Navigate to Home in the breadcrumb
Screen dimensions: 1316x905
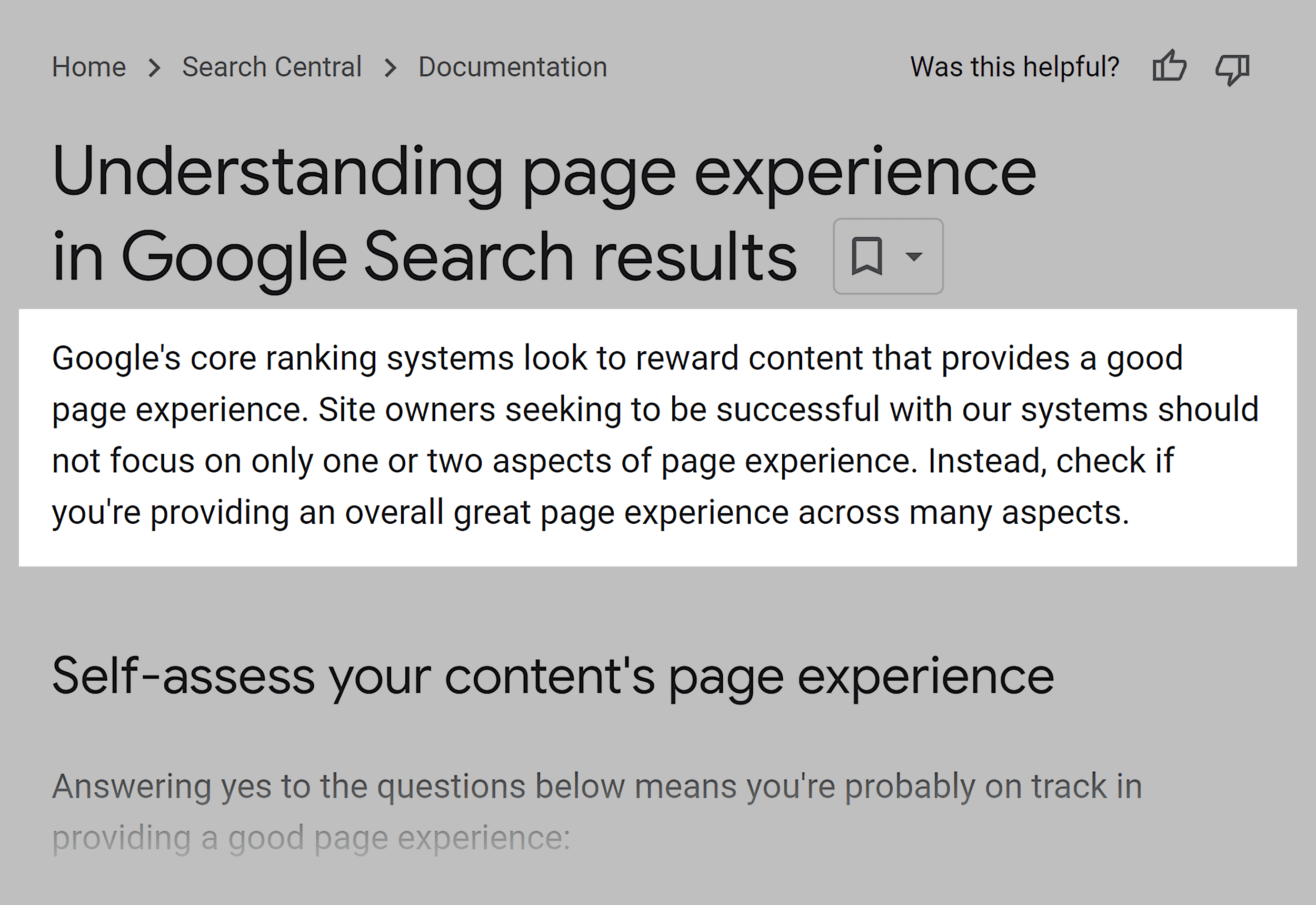coord(89,66)
